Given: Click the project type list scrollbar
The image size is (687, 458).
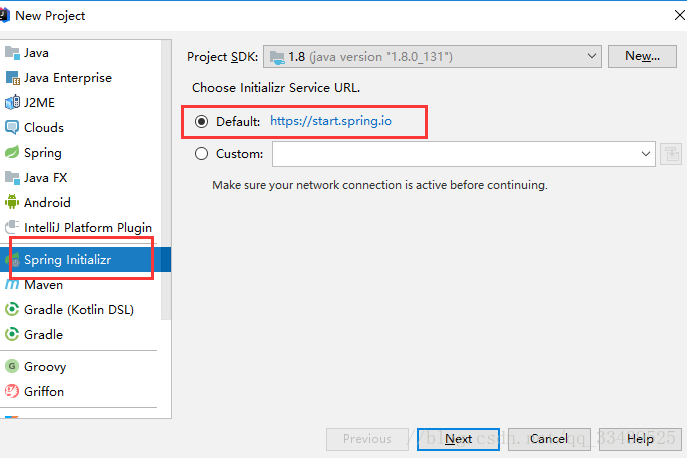Looking at the screenshot, I should [166, 180].
